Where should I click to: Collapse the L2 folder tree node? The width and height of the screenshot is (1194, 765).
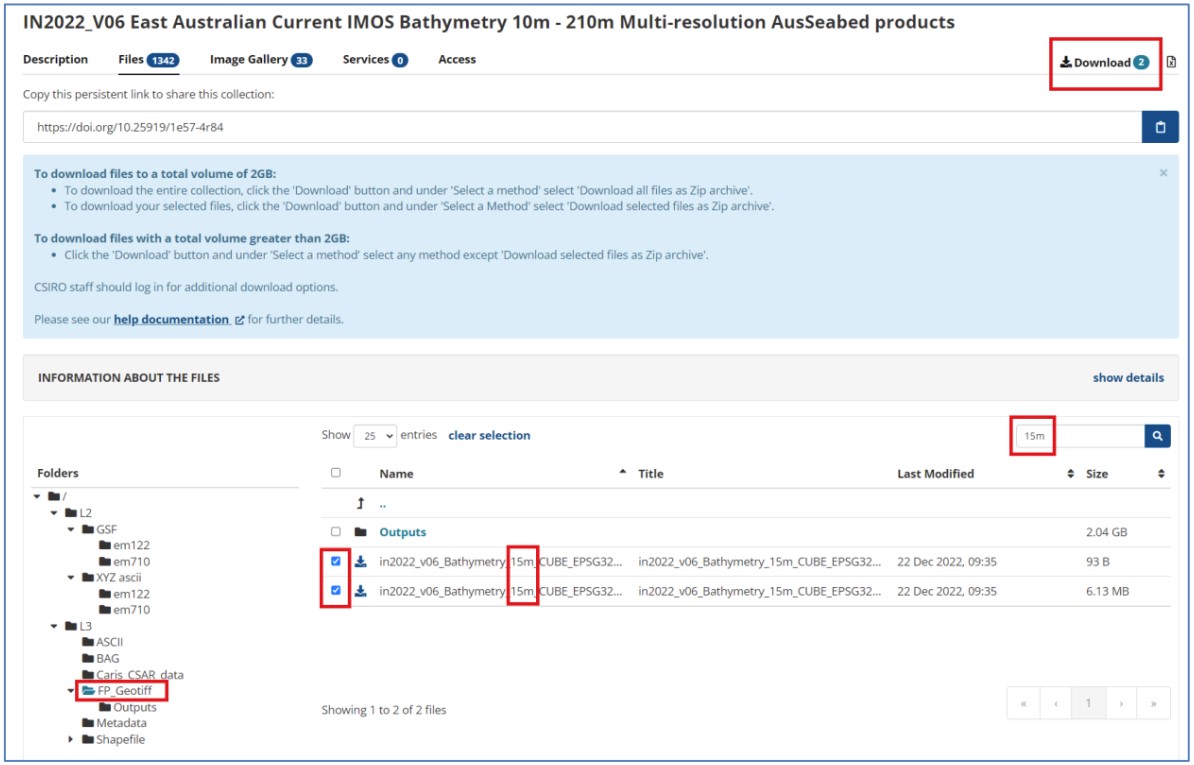click(54, 513)
